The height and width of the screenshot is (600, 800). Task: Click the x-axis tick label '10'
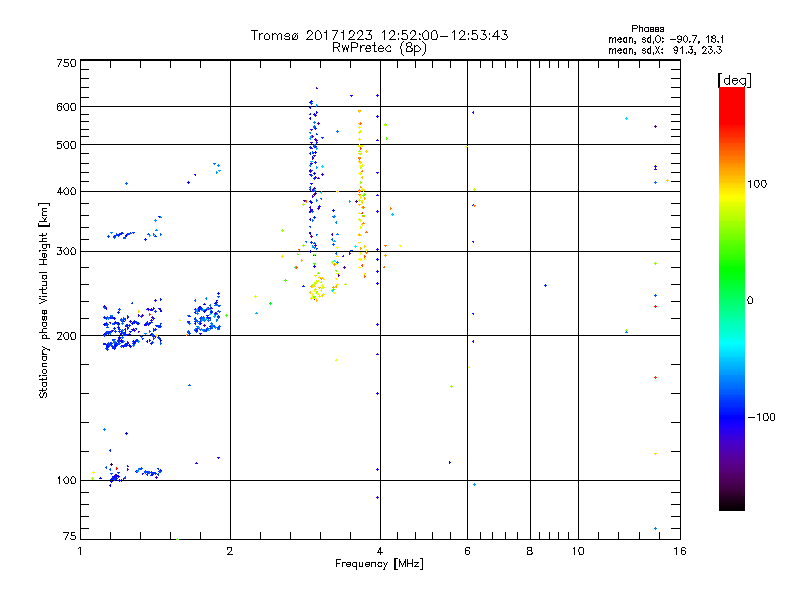point(578,551)
